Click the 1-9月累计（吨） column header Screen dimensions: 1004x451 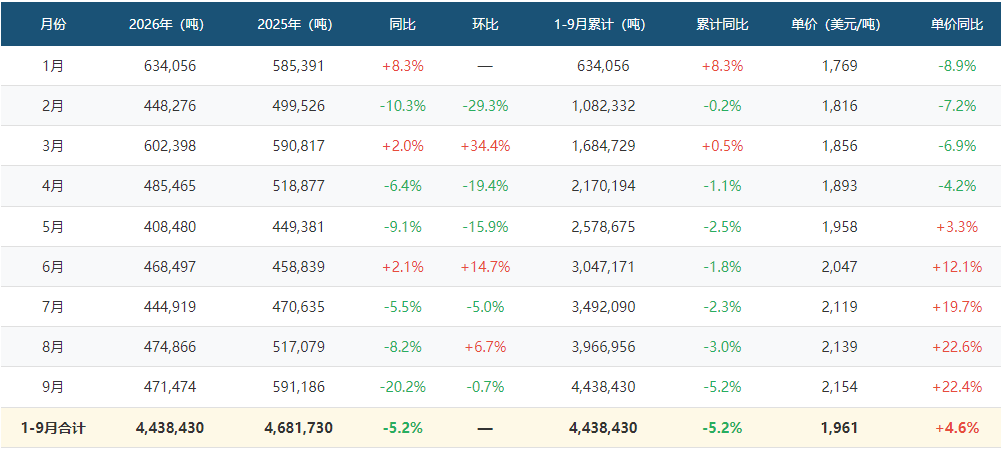pos(600,25)
